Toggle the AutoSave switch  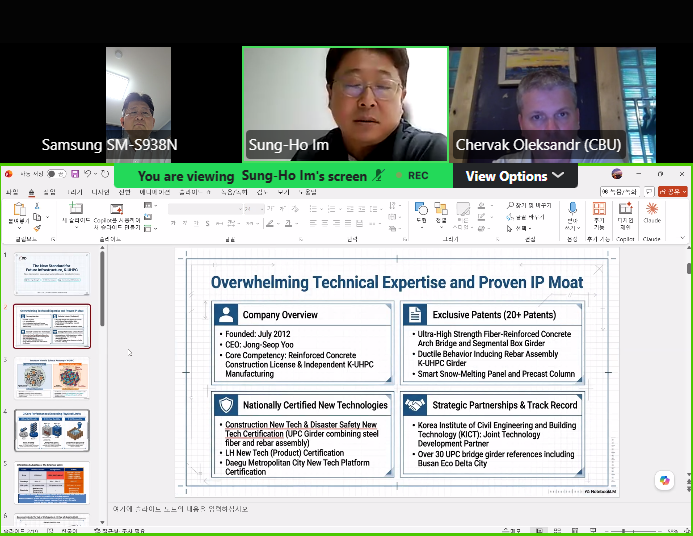pyautogui.click(x=56, y=174)
